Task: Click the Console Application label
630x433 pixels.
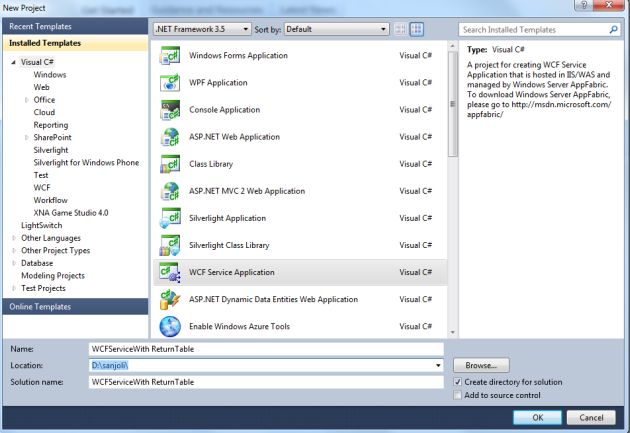Action: point(225,110)
